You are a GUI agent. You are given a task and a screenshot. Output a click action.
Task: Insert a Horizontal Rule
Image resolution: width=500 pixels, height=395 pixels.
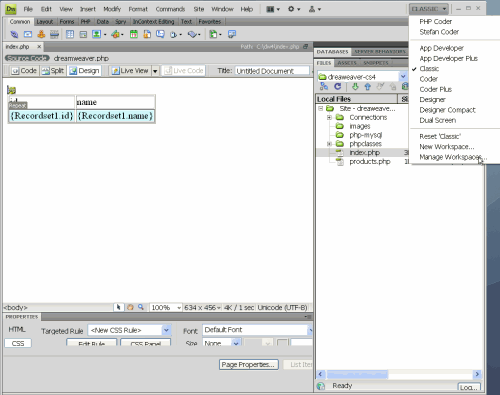pos(54,34)
